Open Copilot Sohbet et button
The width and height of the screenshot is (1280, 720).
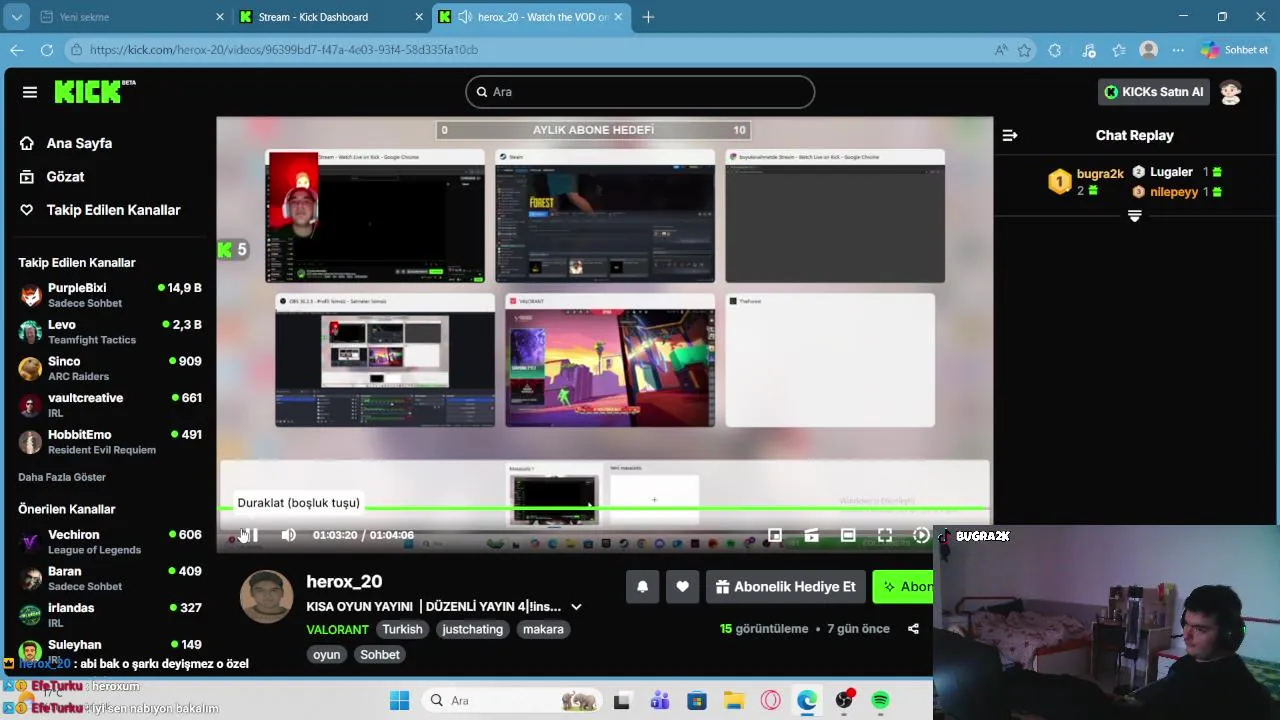[1235, 49]
